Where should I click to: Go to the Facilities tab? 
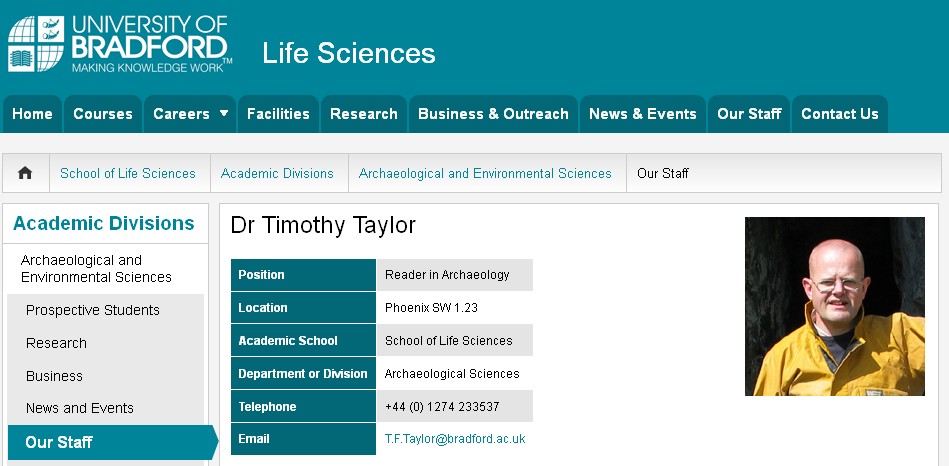[278, 114]
